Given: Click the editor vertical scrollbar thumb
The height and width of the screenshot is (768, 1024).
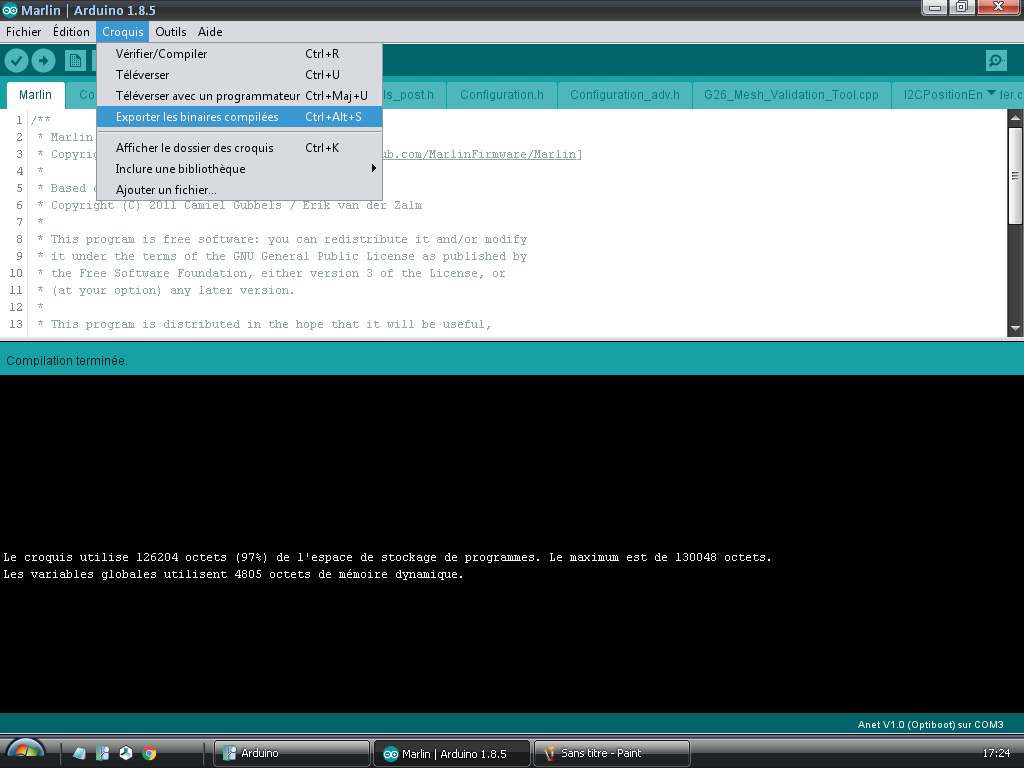Looking at the screenshot, I should click(1015, 176).
